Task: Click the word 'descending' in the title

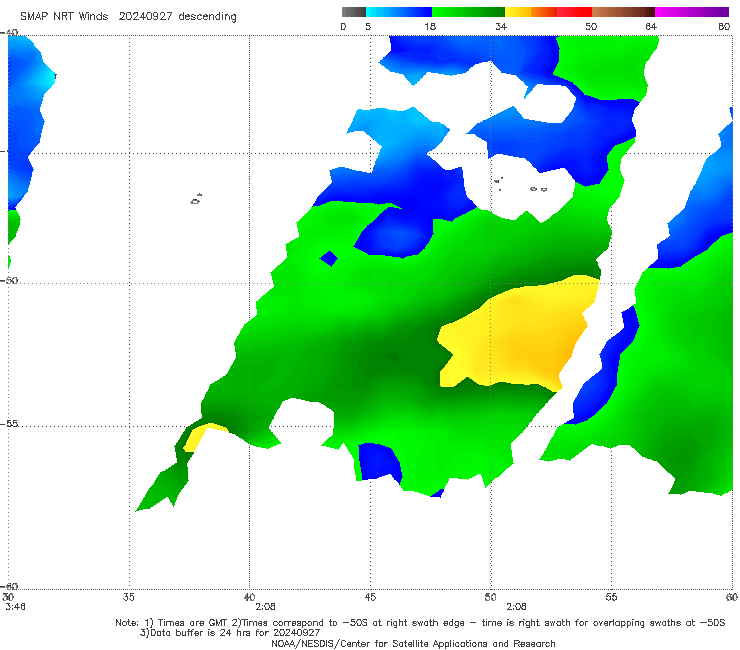Action: (207, 17)
